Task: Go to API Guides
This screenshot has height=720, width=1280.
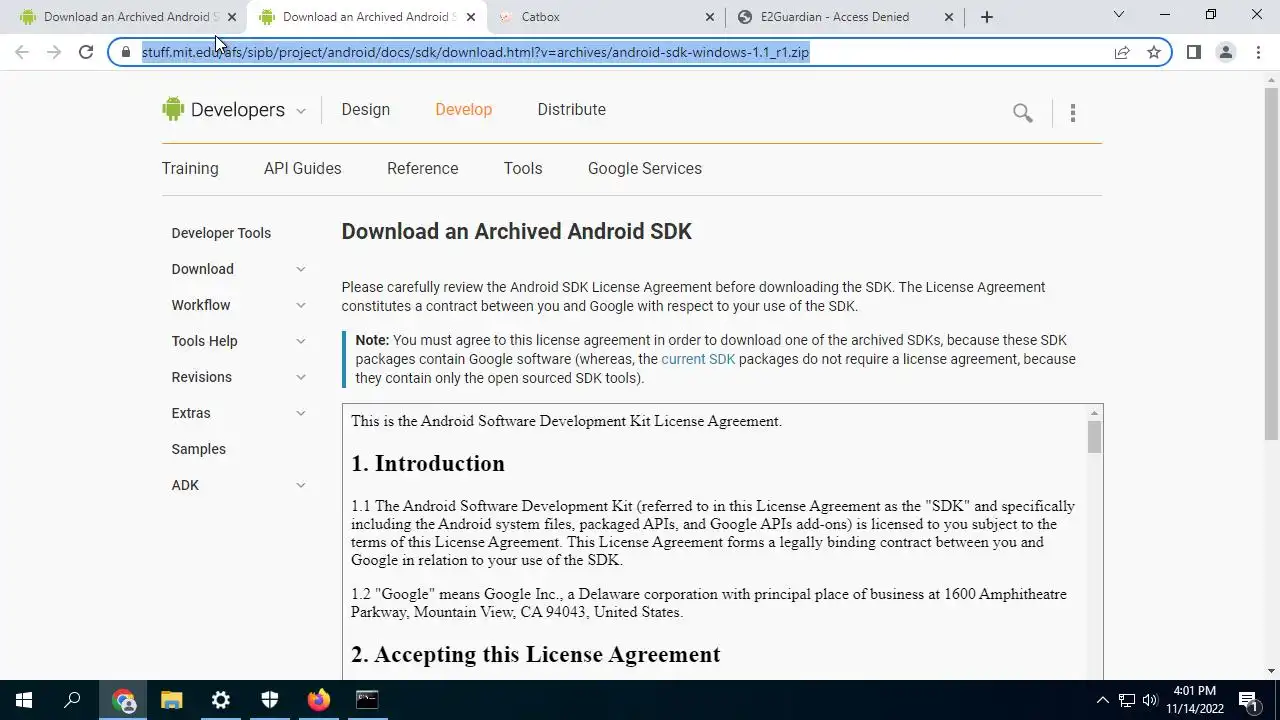Action: pos(303,169)
